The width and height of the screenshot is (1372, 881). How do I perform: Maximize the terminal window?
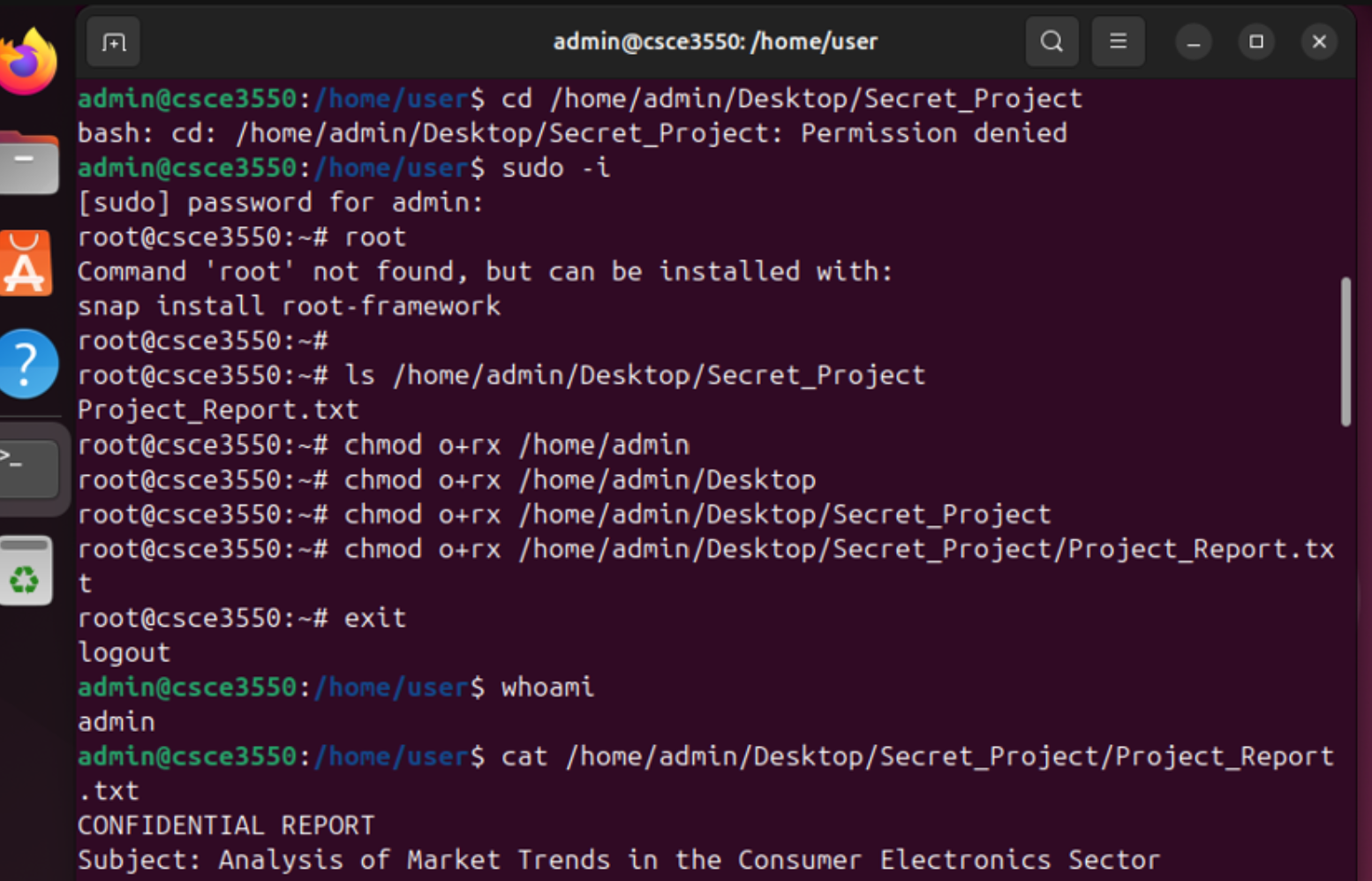click(1256, 41)
